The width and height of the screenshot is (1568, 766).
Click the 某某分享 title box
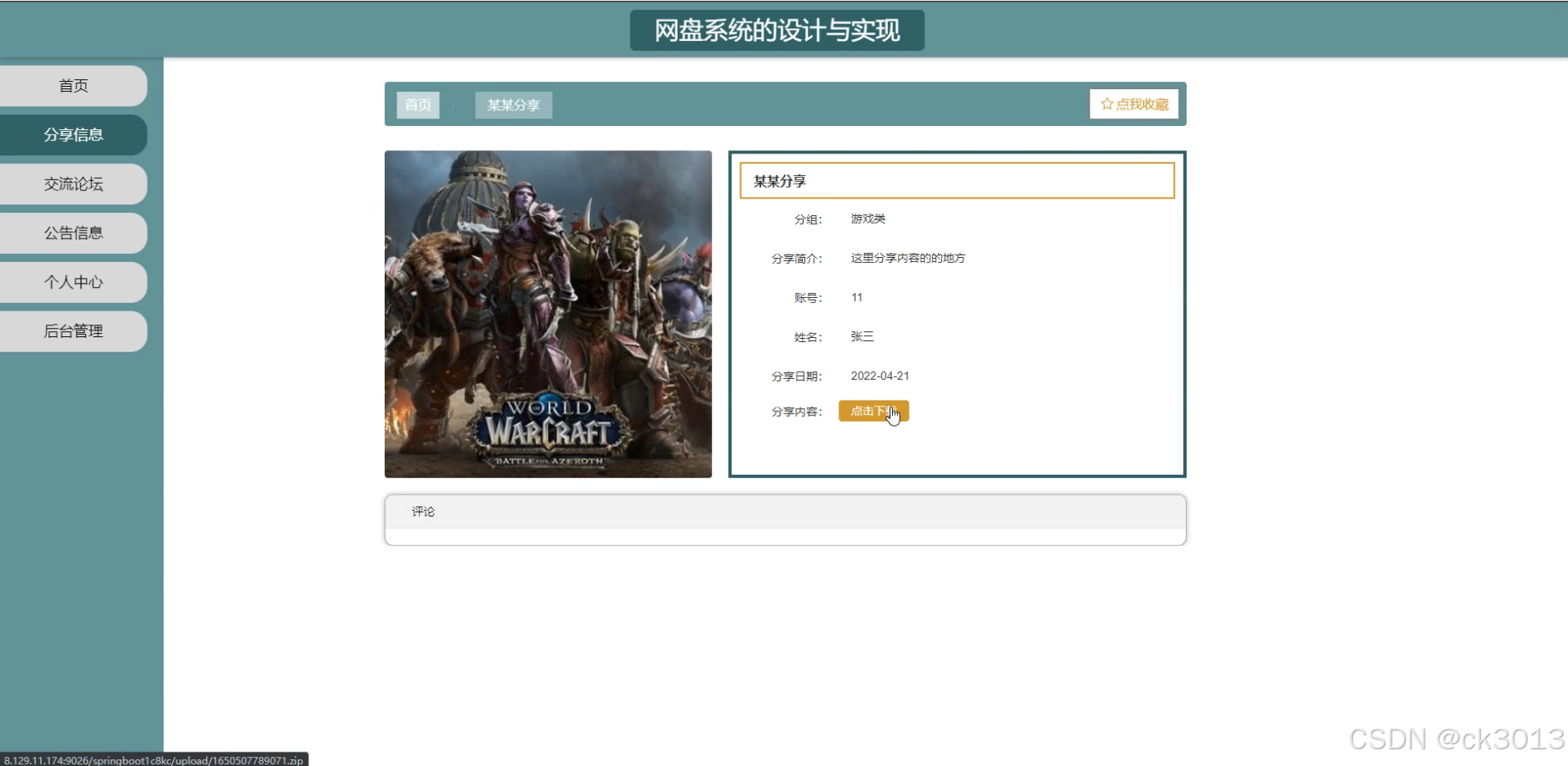point(957,181)
